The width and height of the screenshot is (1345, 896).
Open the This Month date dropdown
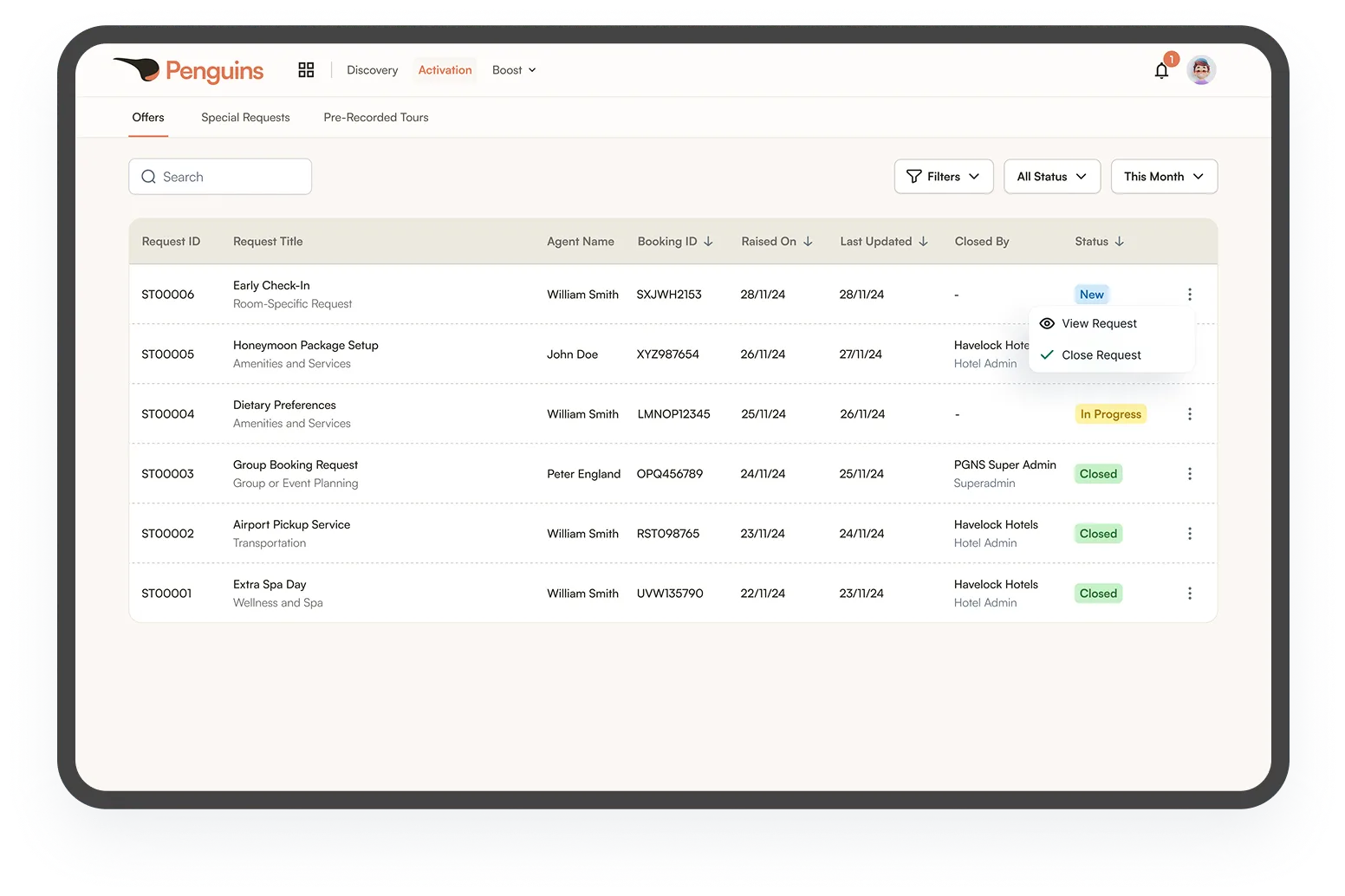[x=1163, y=177]
